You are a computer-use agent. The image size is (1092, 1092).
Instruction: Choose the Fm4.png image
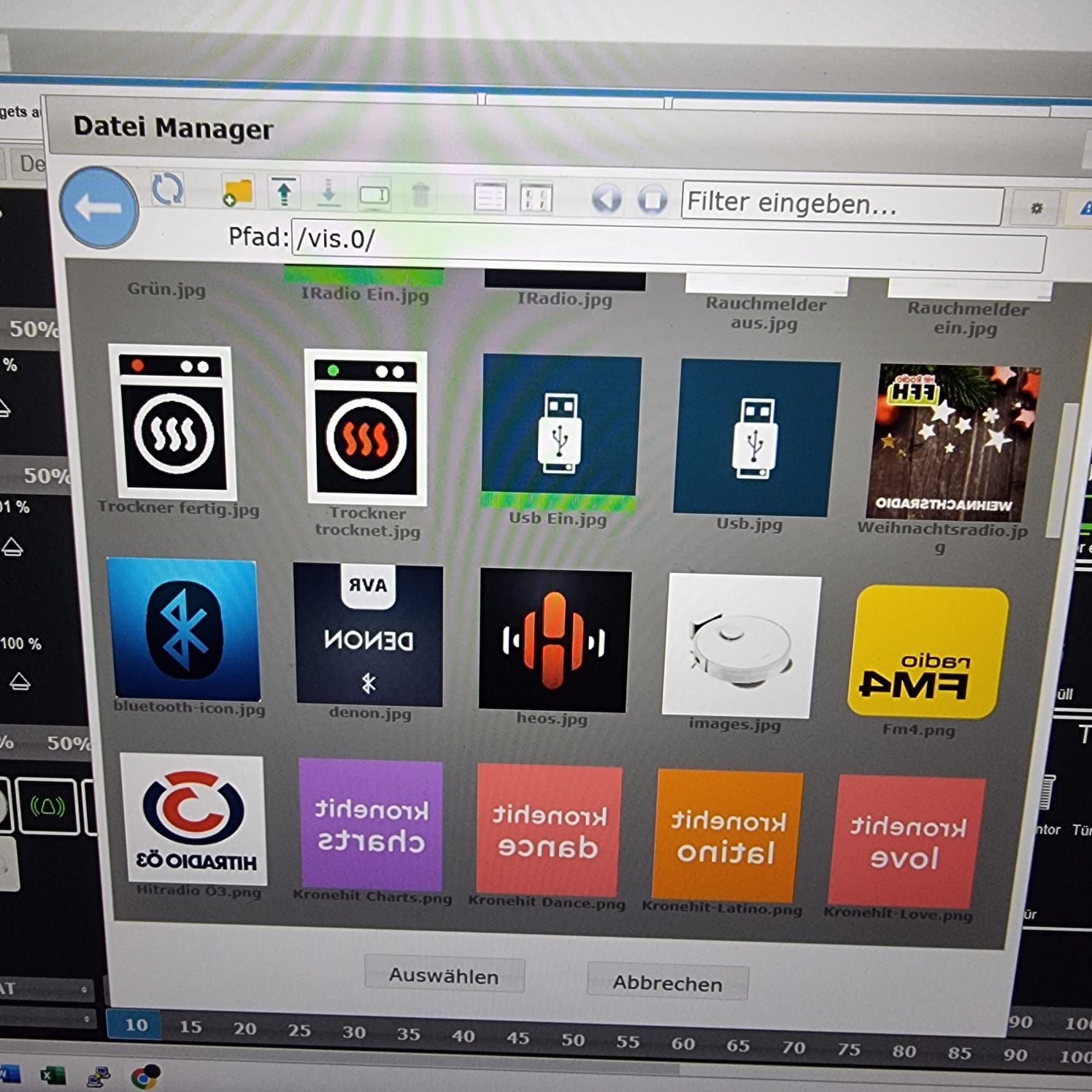(x=927, y=652)
